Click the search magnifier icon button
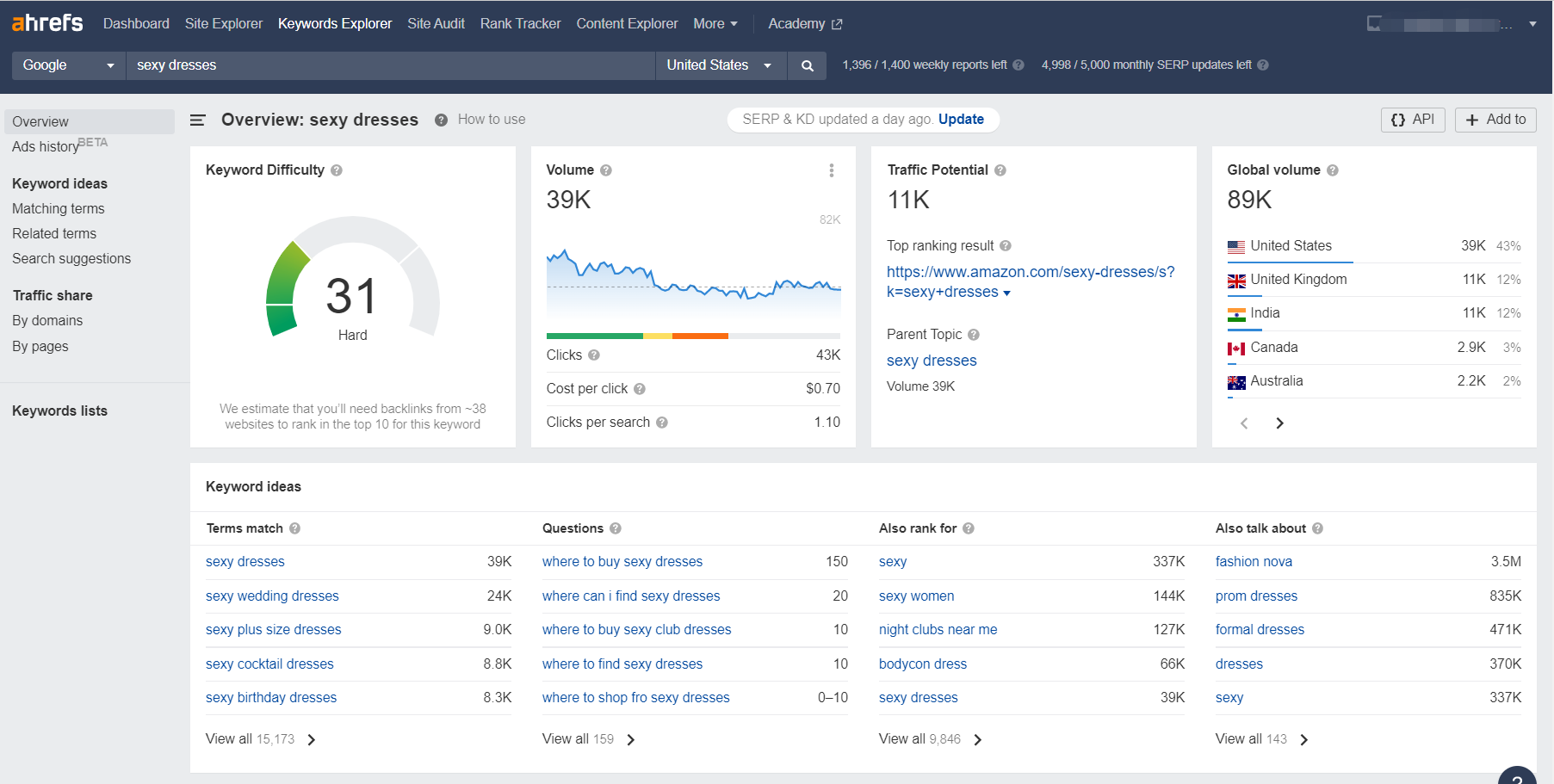The width and height of the screenshot is (1554, 784). pos(807,65)
